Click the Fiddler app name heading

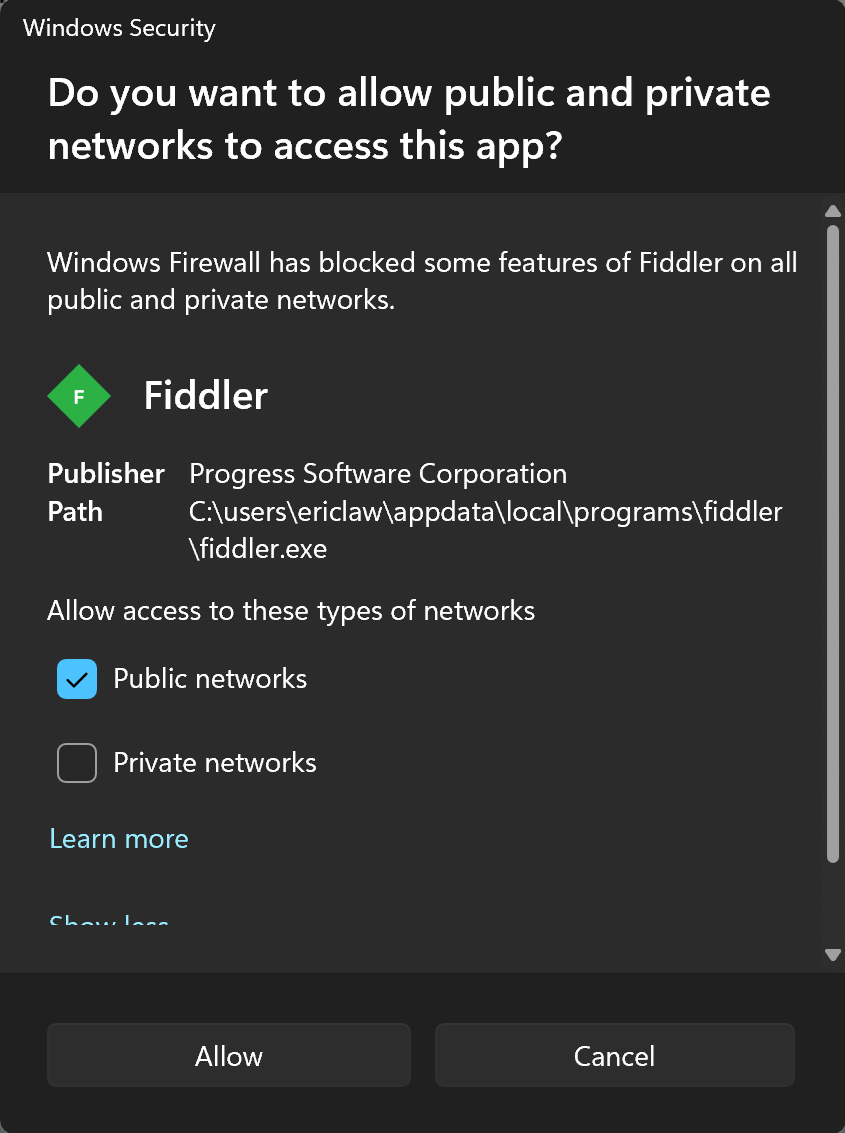(206, 396)
